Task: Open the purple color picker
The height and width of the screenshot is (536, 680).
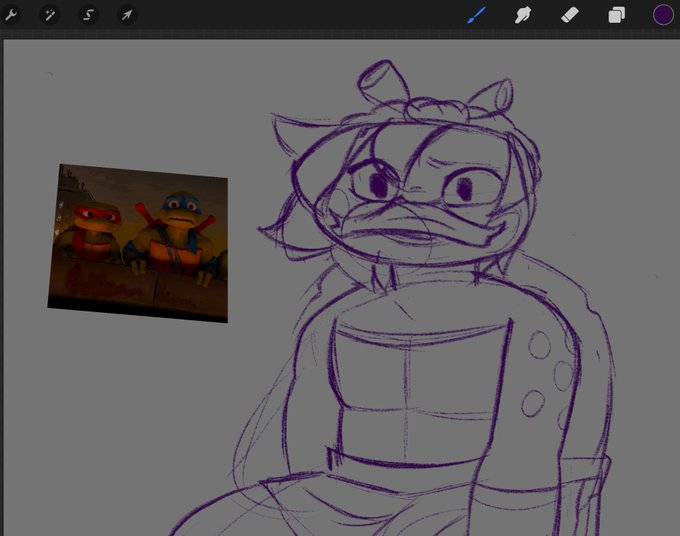Action: click(663, 15)
